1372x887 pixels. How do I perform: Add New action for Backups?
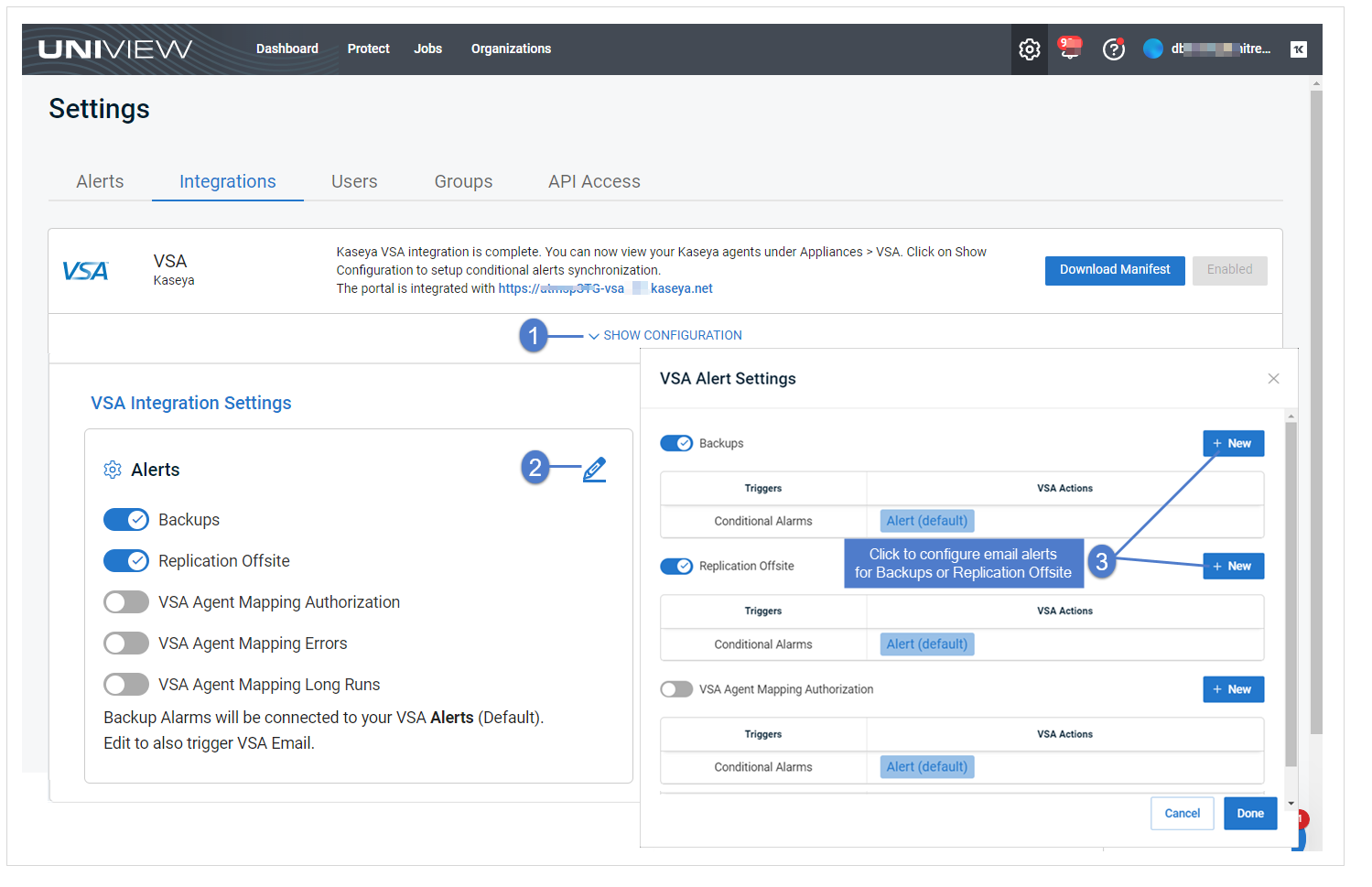[x=1233, y=443]
